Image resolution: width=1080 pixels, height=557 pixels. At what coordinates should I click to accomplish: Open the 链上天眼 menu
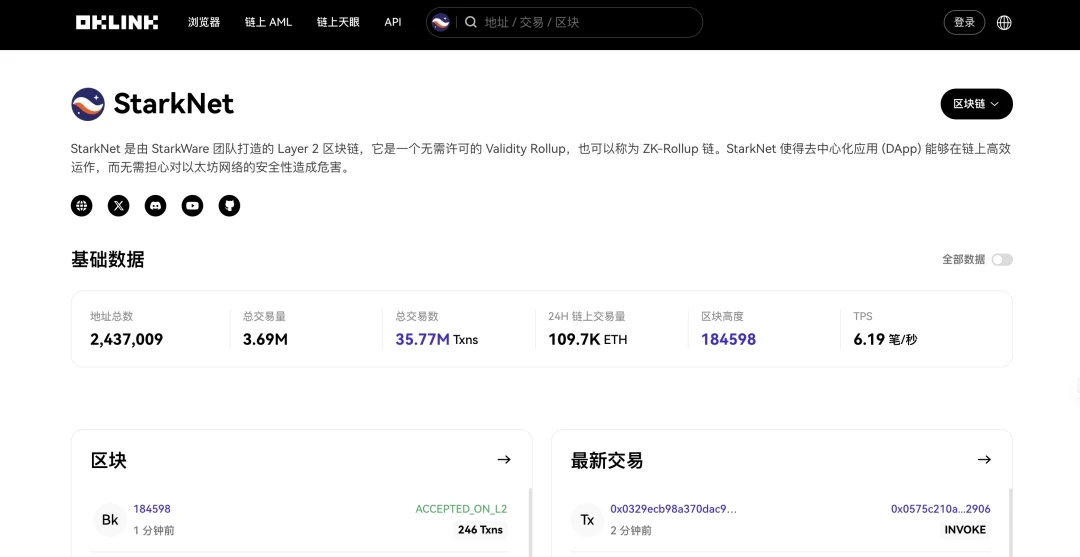(338, 22)
